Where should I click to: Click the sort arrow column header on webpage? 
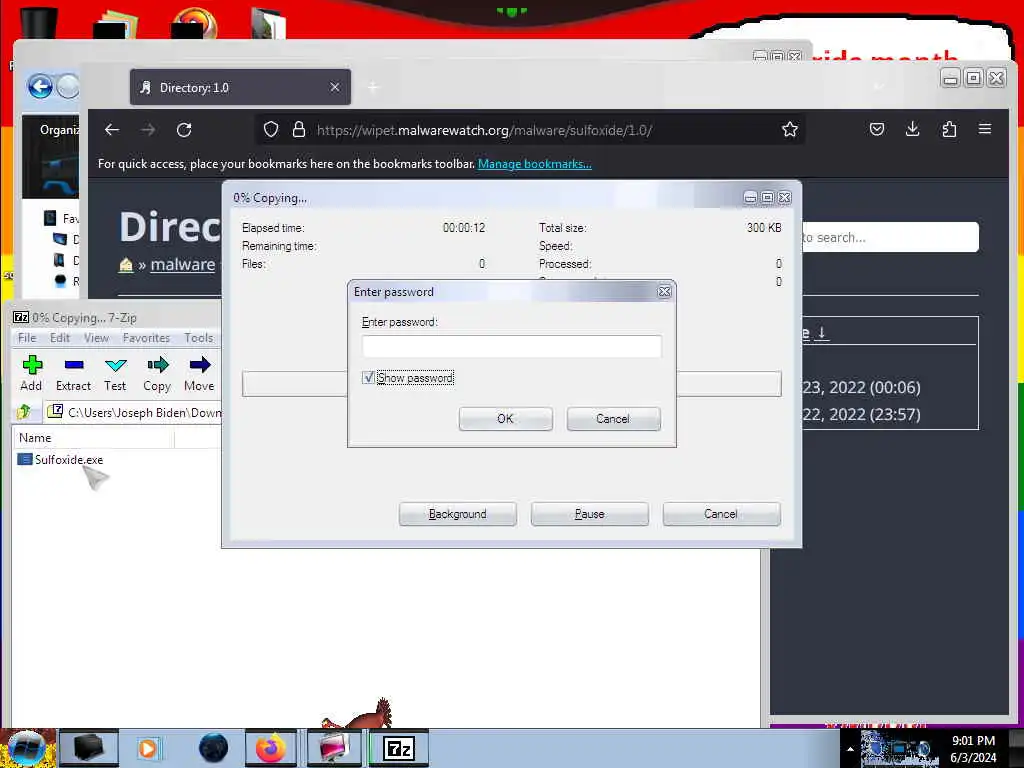pos(822,333)
